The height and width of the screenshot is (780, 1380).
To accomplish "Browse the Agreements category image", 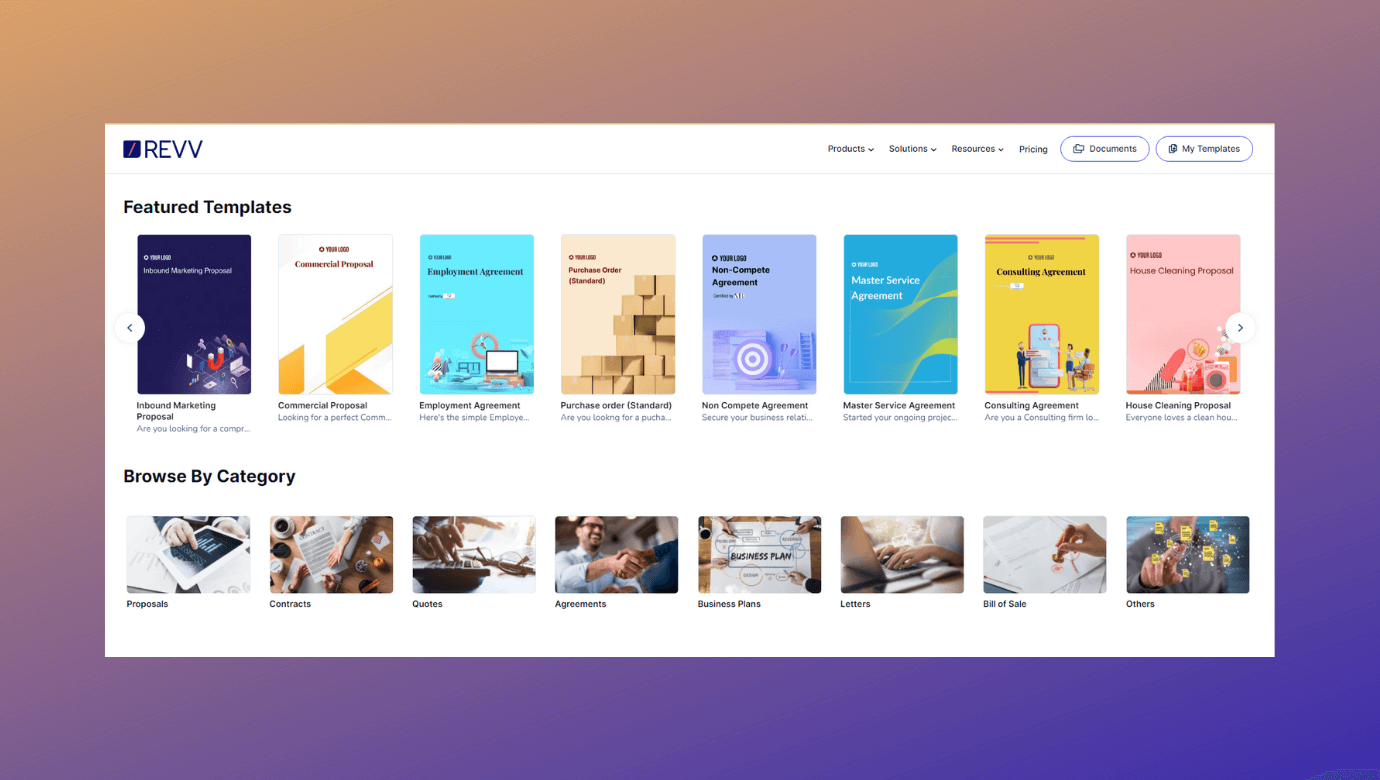I will point(617,555).
